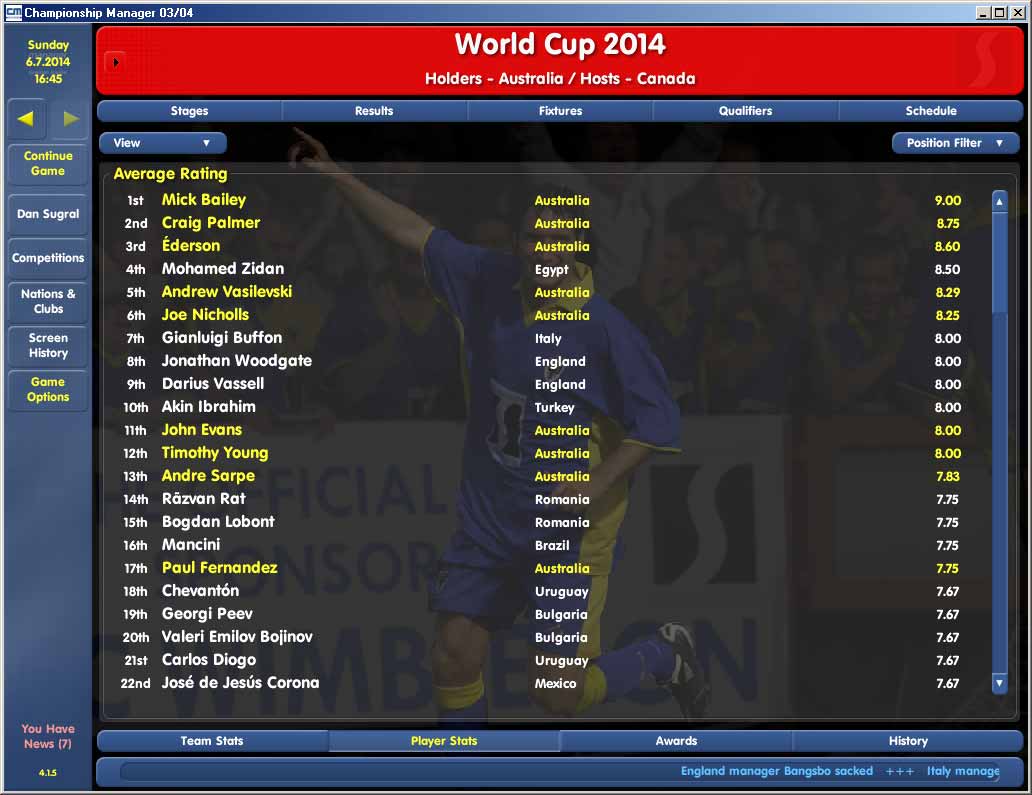Select Valeri Emilov Bojinov
The width and height of the screenshot is (1032, 795).
tap(238, 636)
